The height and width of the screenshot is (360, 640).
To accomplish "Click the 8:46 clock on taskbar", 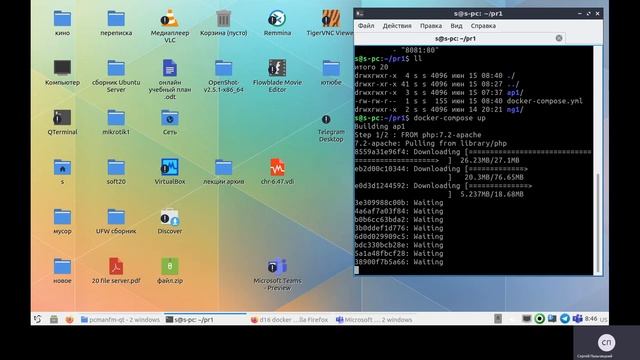I will pos(591,318).
